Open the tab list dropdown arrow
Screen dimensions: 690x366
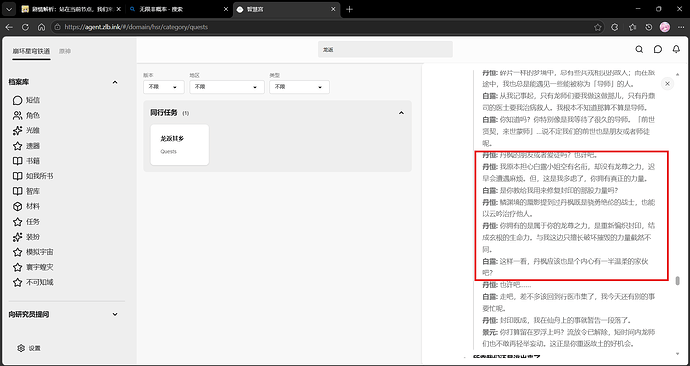9,9
